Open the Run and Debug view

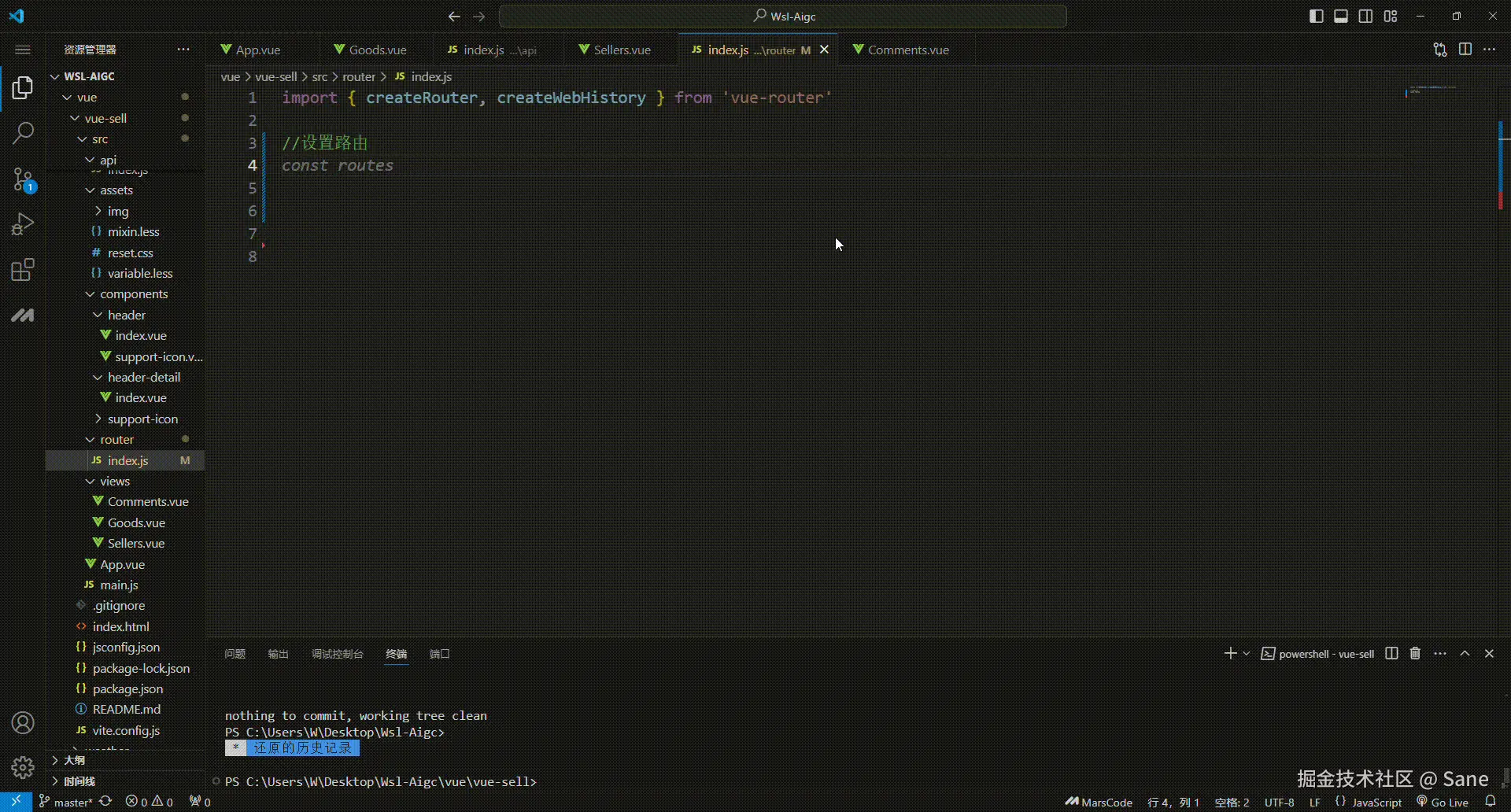click(23, 224)
